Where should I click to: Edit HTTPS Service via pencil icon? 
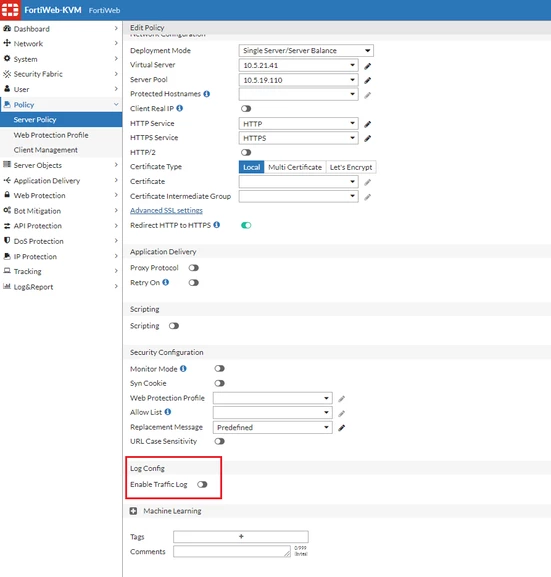coord(367,138)
